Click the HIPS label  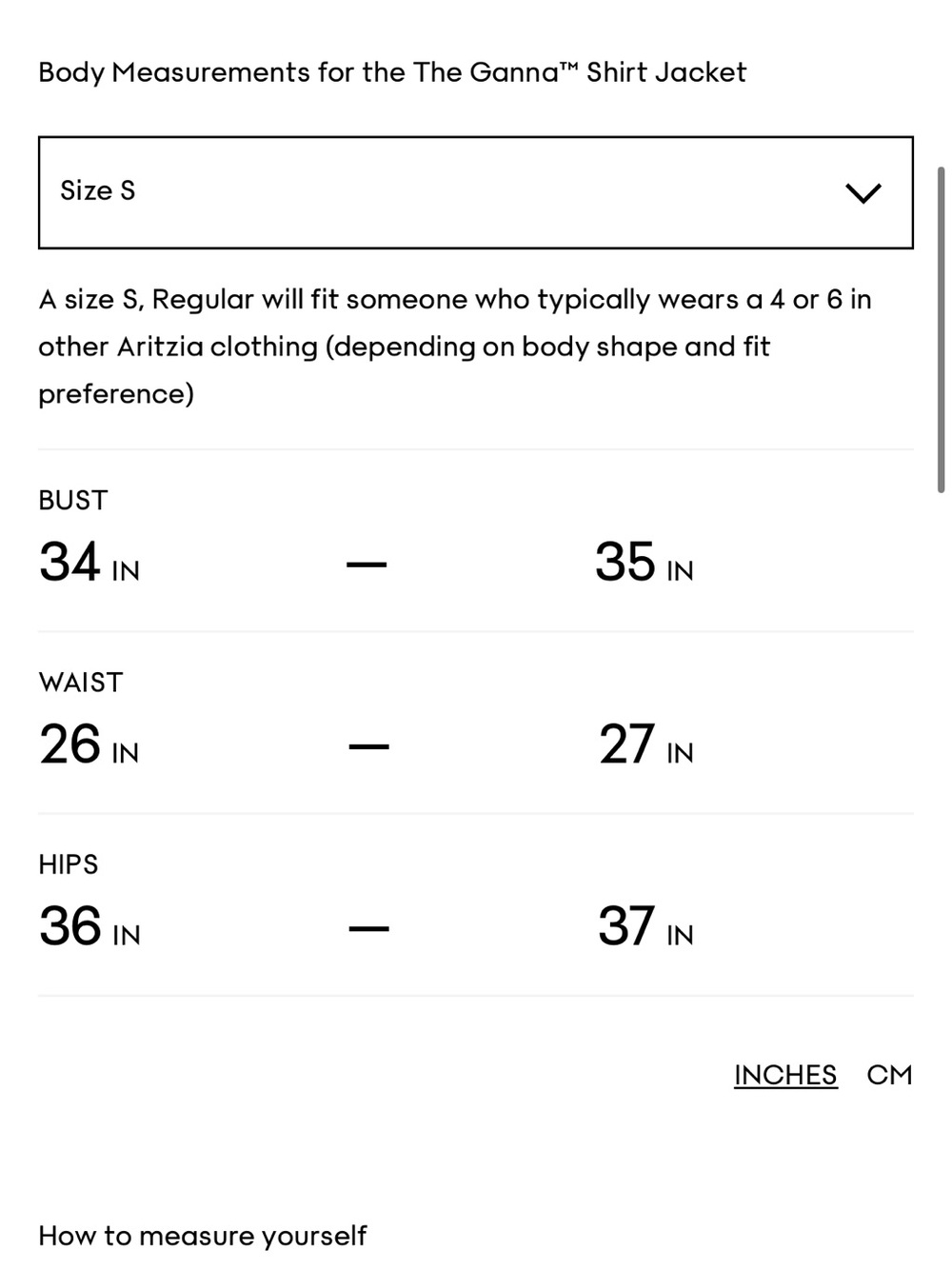click(69, 864)
